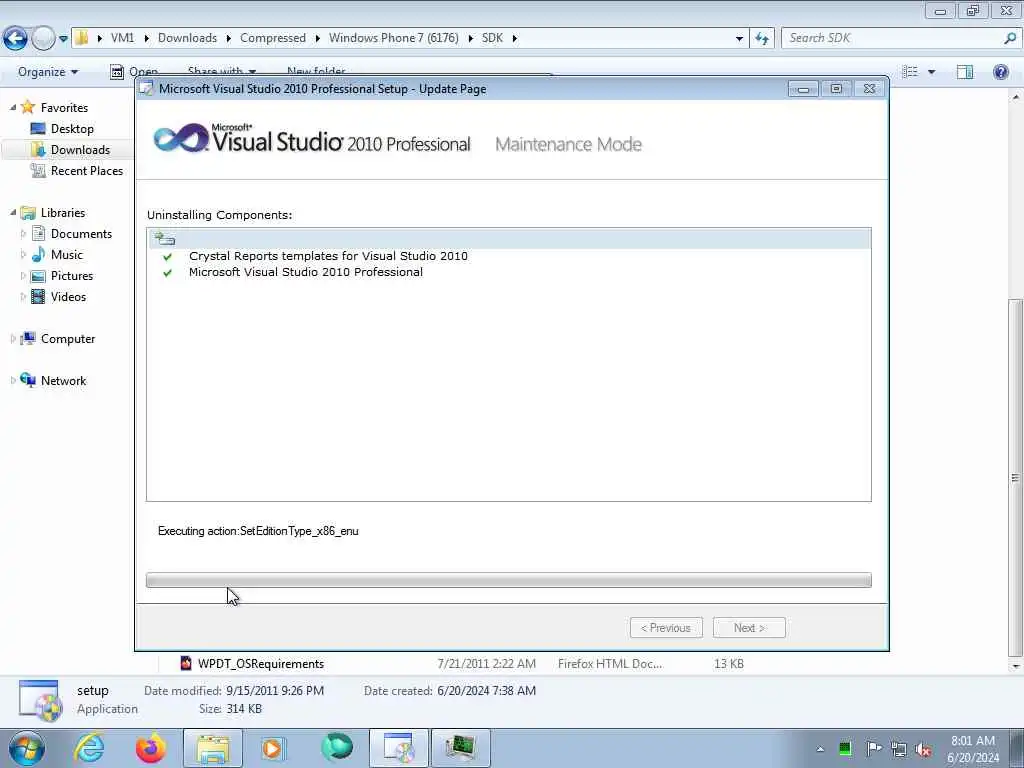Viewport: 1024px width, 768px height.
Task: Select Libraries in the navigation pane
Action: tap(63, 213)
